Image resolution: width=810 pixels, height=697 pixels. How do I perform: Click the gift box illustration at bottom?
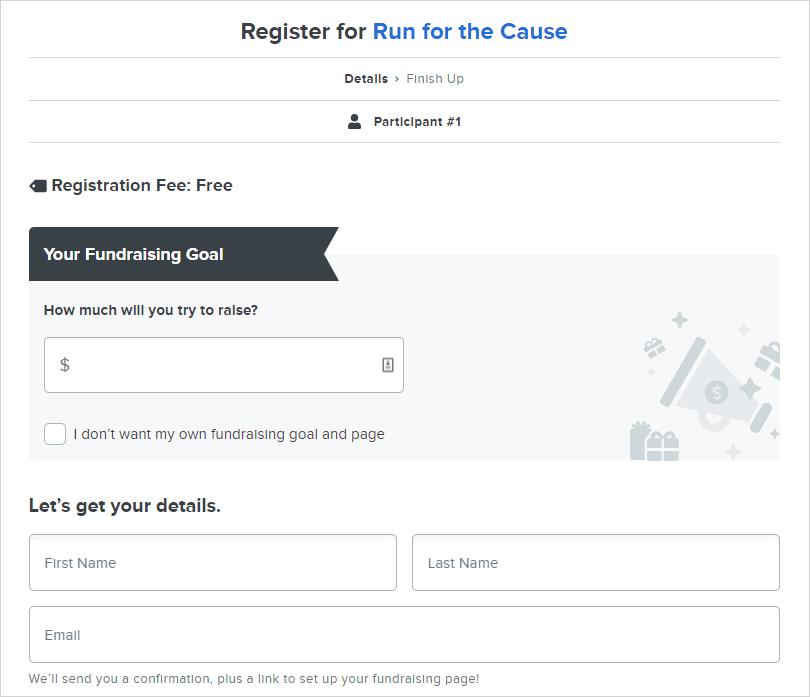(654, 441)
